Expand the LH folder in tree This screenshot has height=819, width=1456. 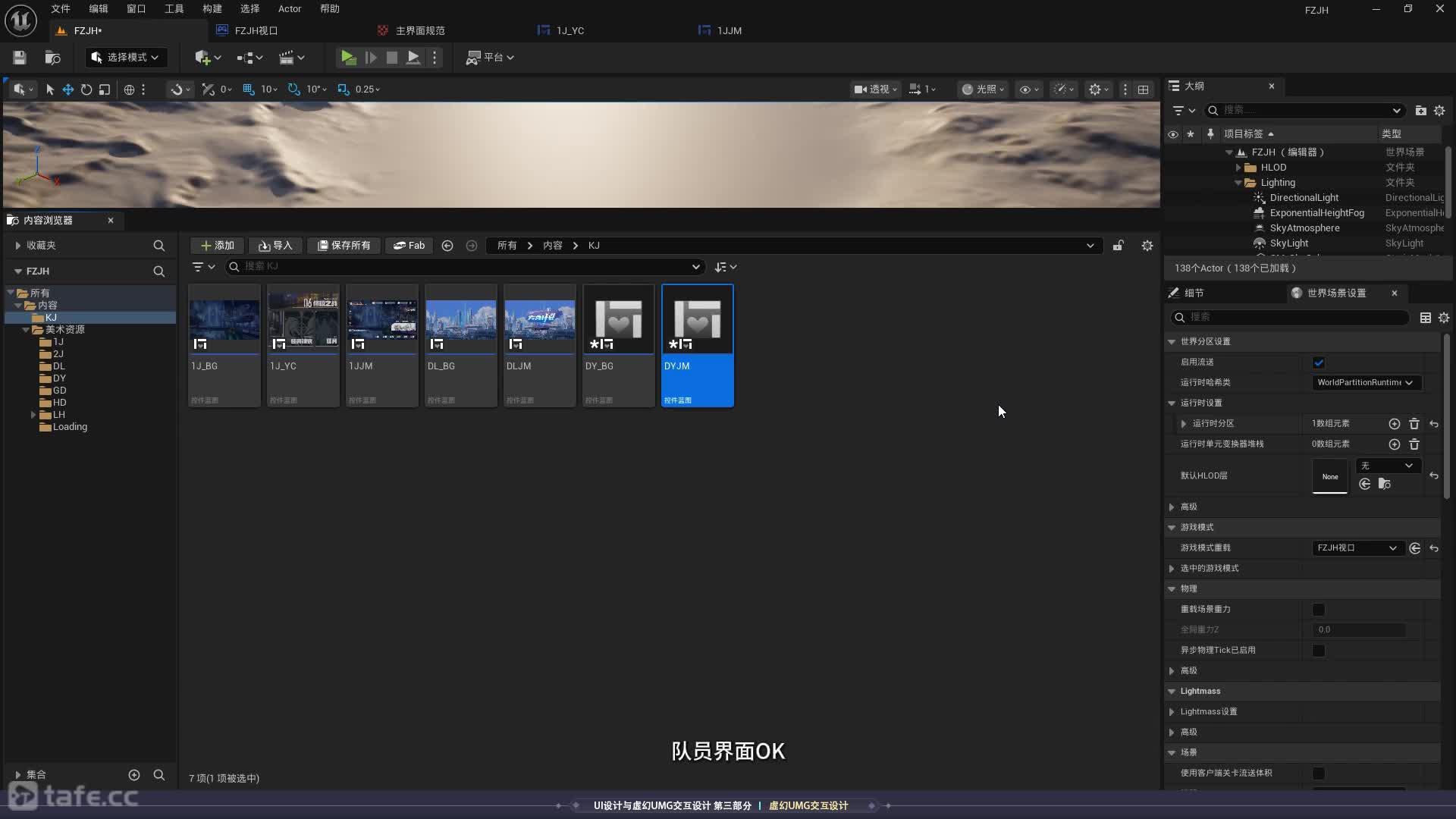point(33,415)
